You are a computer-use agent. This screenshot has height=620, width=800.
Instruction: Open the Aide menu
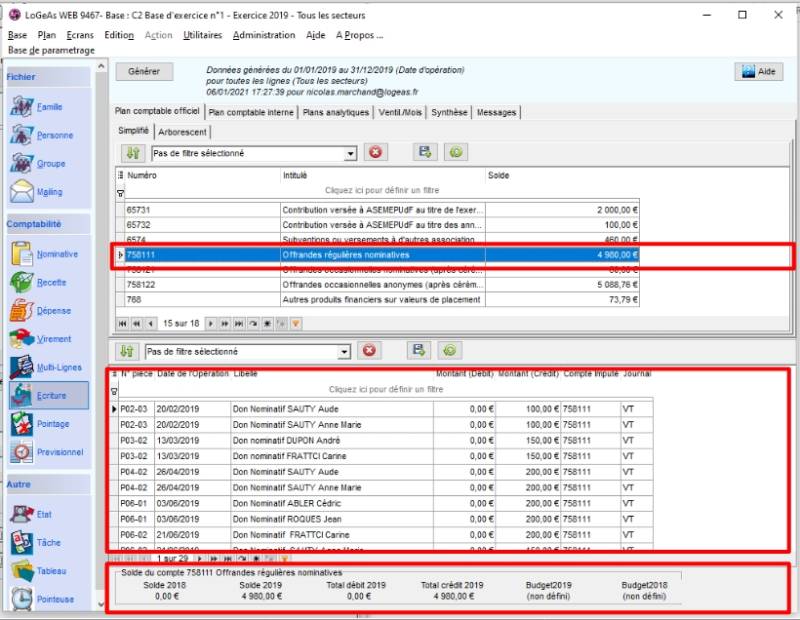315,35
